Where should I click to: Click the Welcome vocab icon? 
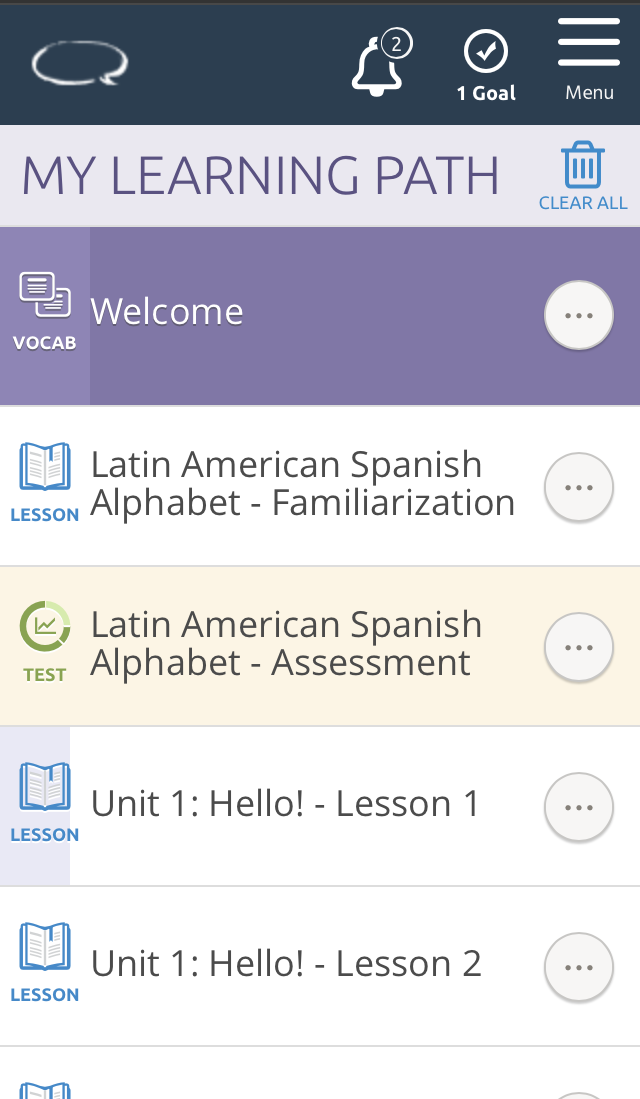(x=45, y=297)
